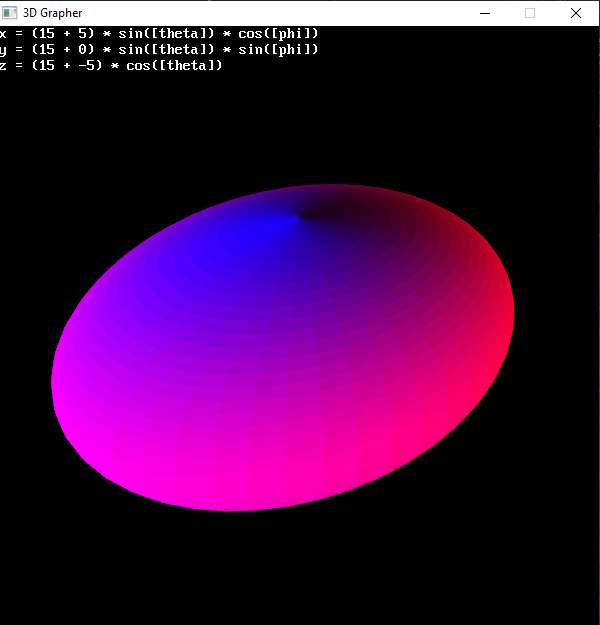Click the red right edge of the ellipsoid

(x=495, y=330)
